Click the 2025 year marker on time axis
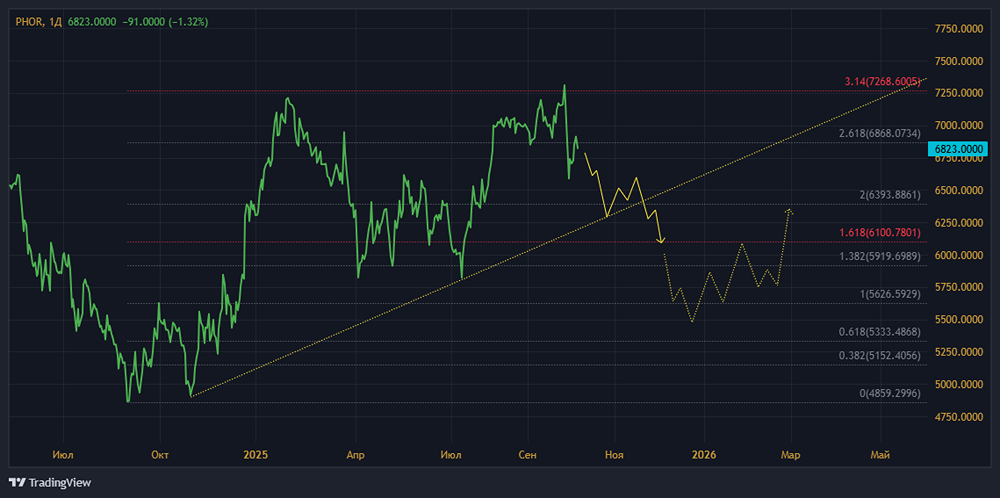This screenshot has width=1000, height=498. 255,455
